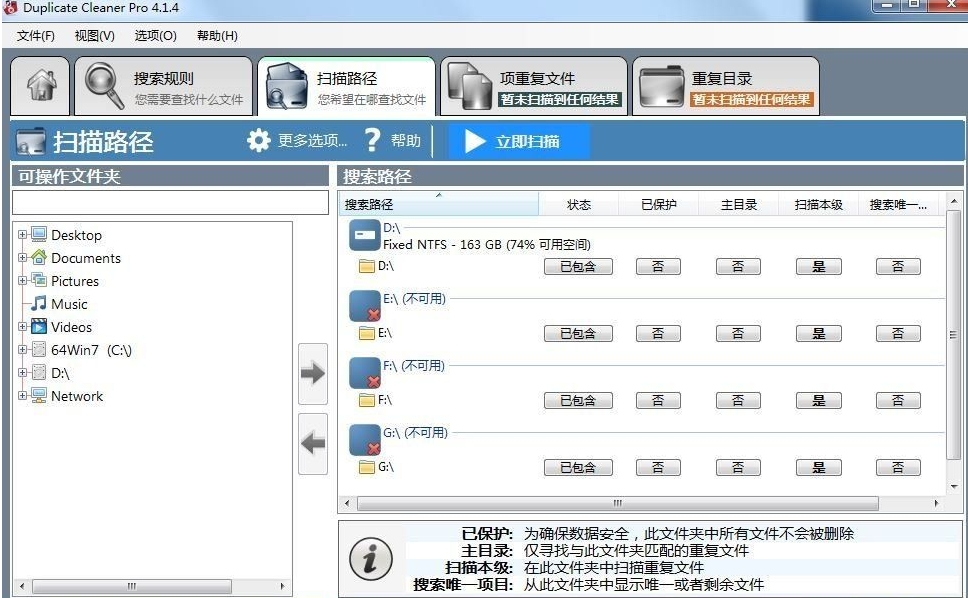Click the D:\ drive icon in search paths

364,235
